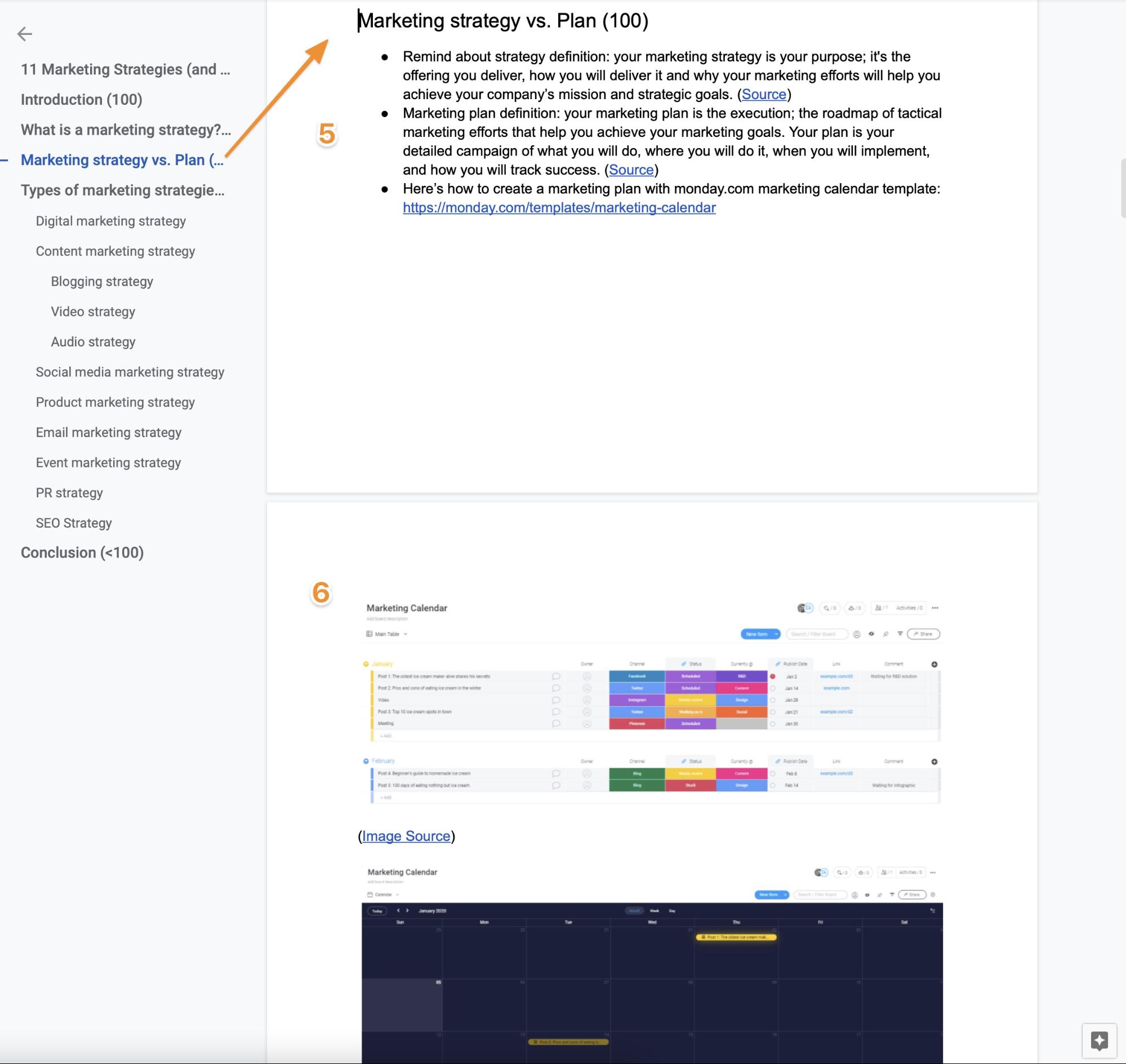Jump to Email marketing strategy section
The image size is (1126, 1064).
pos(108,432)
